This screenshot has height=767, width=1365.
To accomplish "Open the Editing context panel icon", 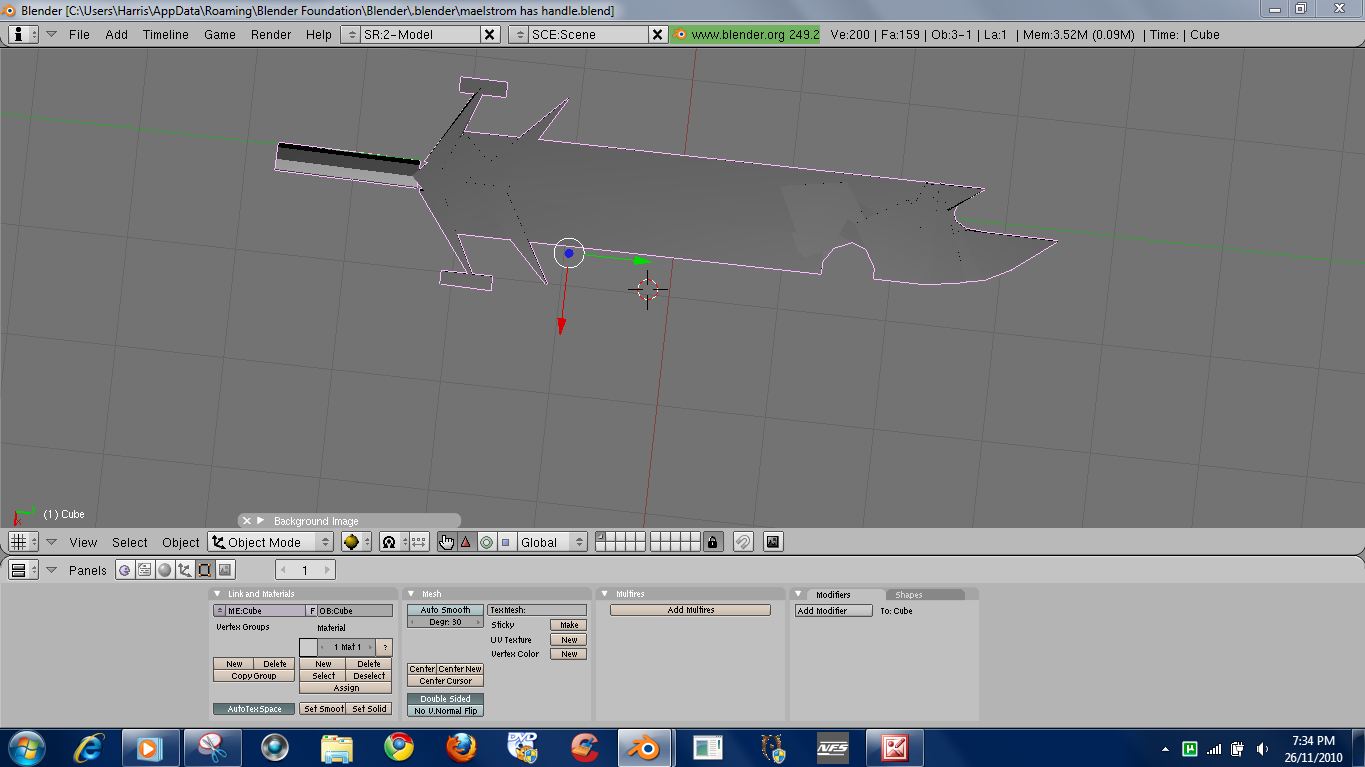I will click(x=205, y=570).
